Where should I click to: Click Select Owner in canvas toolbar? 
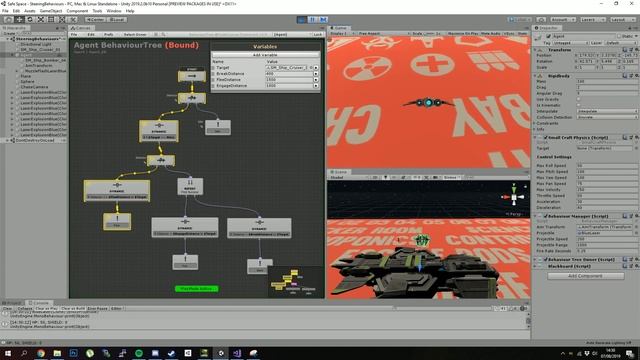(135, 35)
